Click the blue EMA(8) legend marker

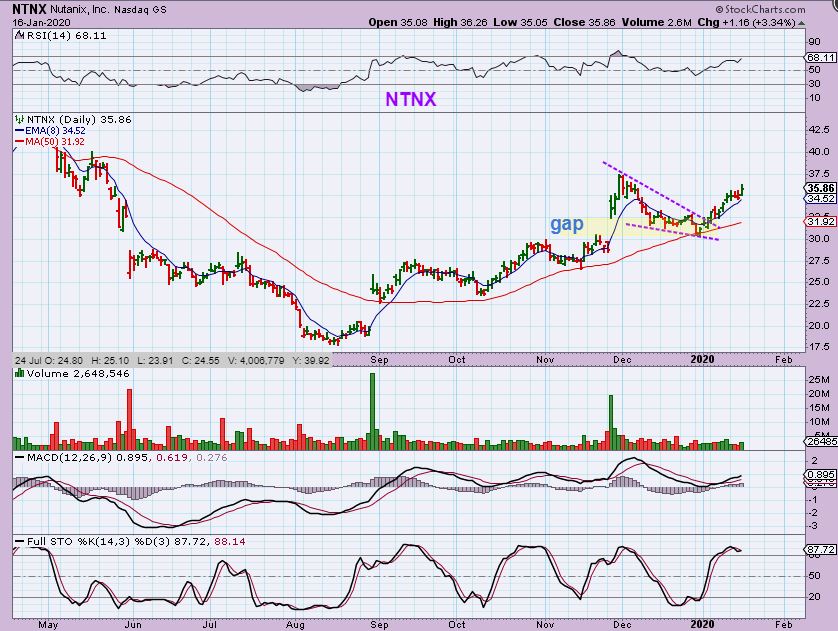click(x=18, y=129)
